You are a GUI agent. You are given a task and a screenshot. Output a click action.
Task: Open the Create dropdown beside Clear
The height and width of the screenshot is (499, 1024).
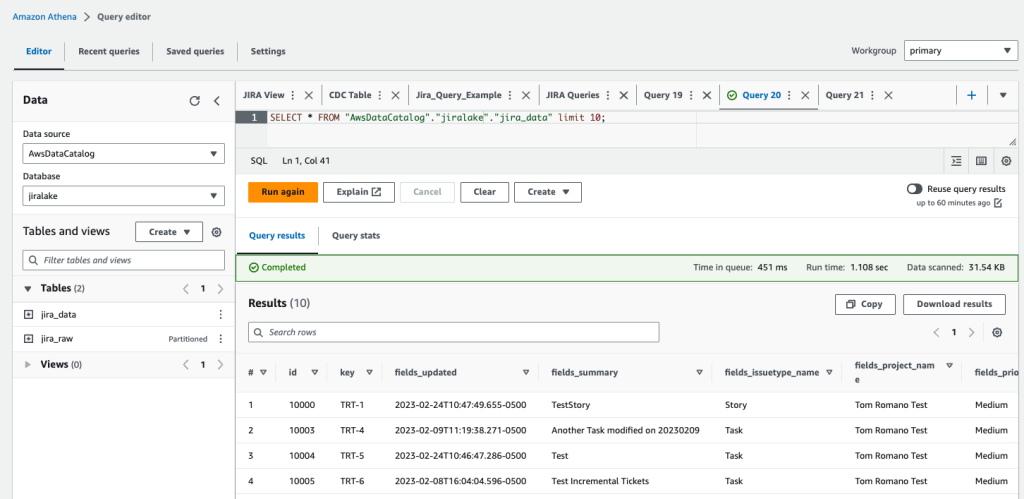548,192
